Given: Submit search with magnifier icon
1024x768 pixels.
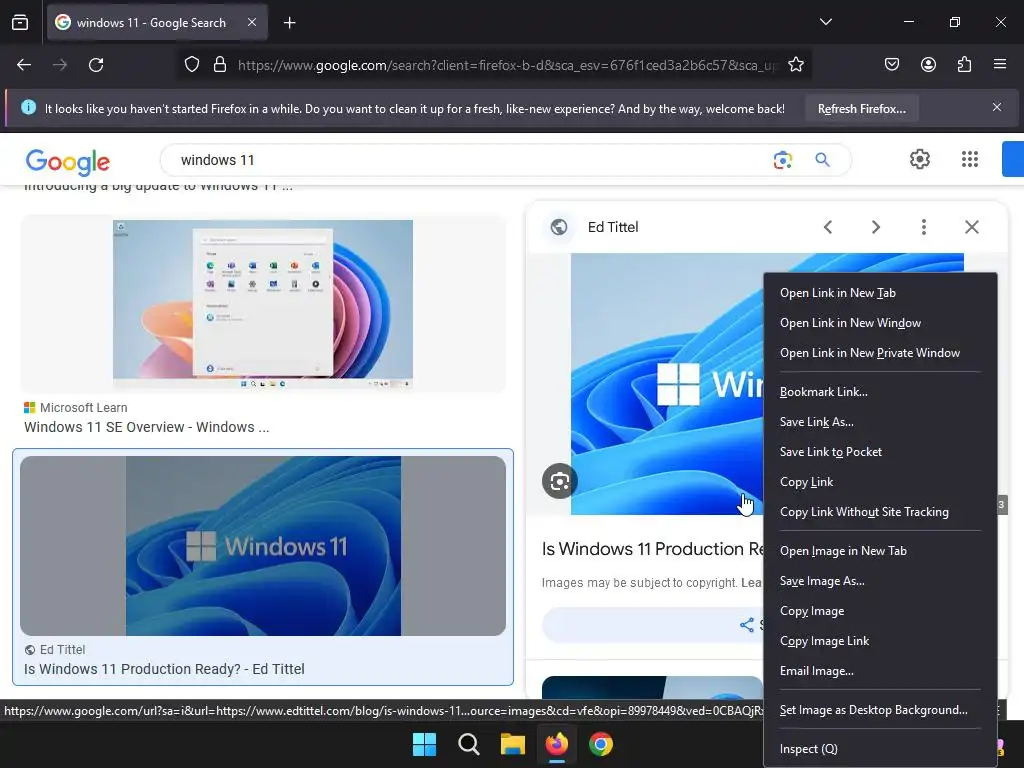Looking at the screenshot, I should (822, 160).
